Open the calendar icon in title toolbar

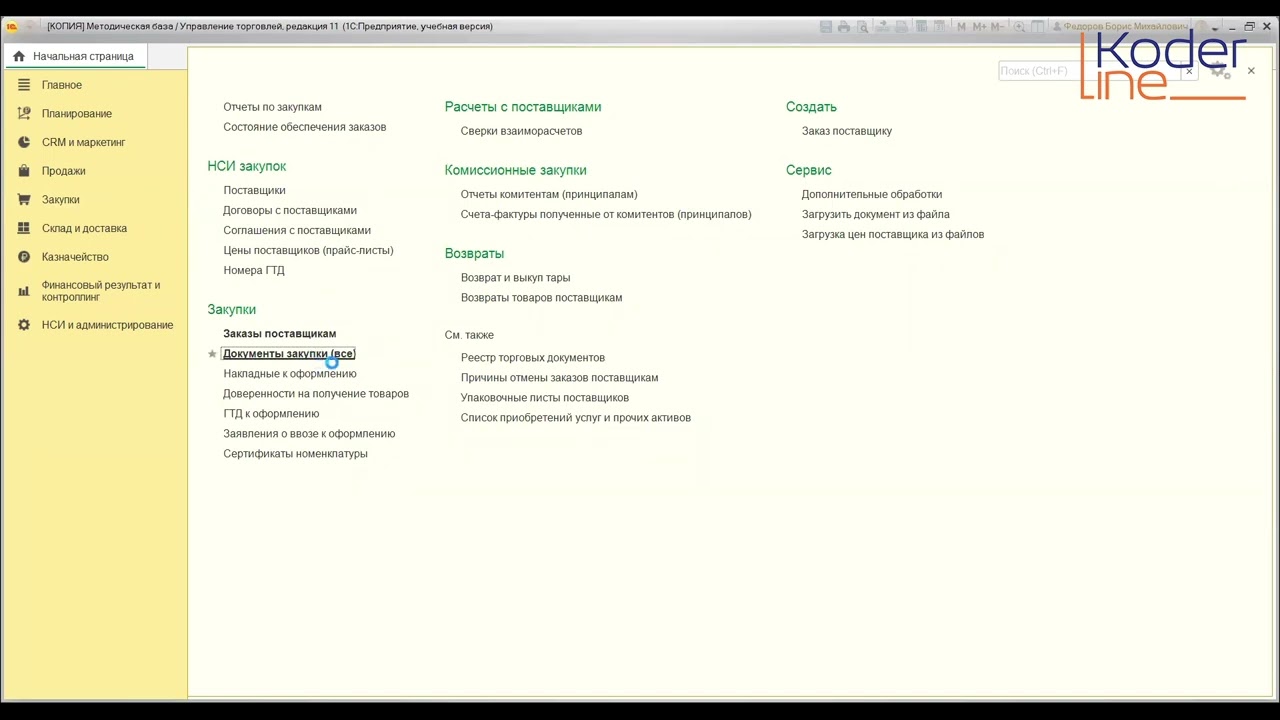point(940,27)
